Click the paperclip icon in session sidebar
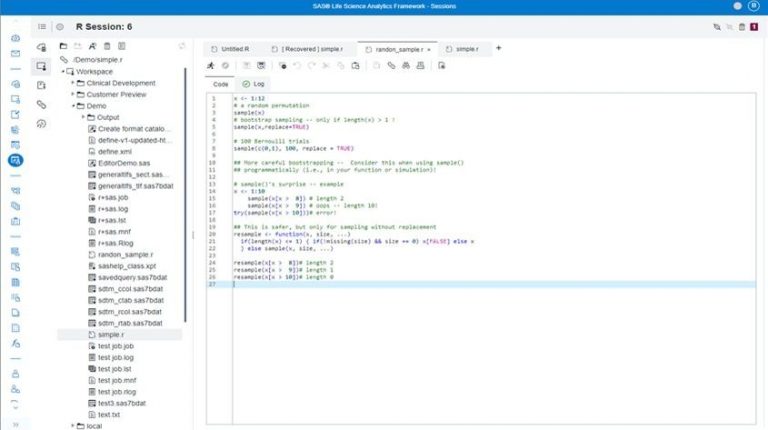The image size is (768, 430). (41, 104)
